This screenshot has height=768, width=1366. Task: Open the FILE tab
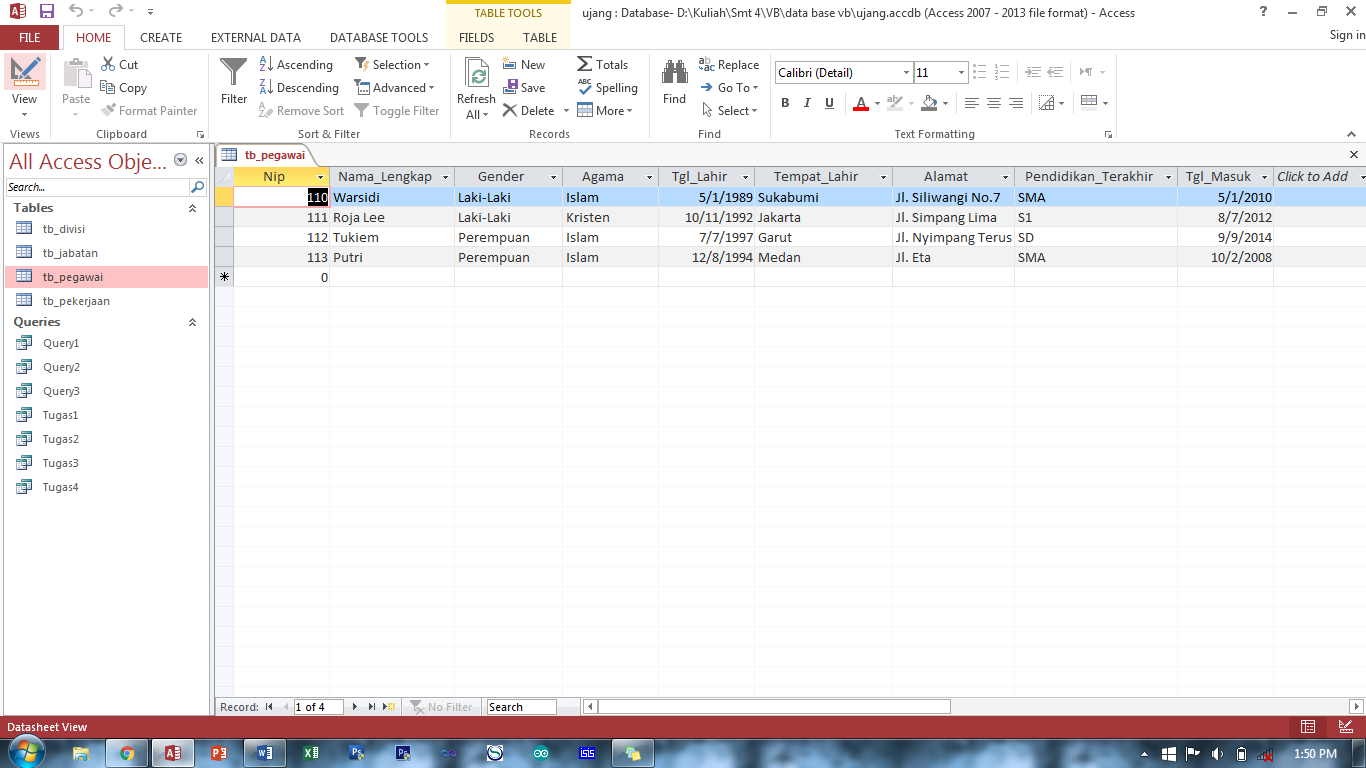pos(30,37)
